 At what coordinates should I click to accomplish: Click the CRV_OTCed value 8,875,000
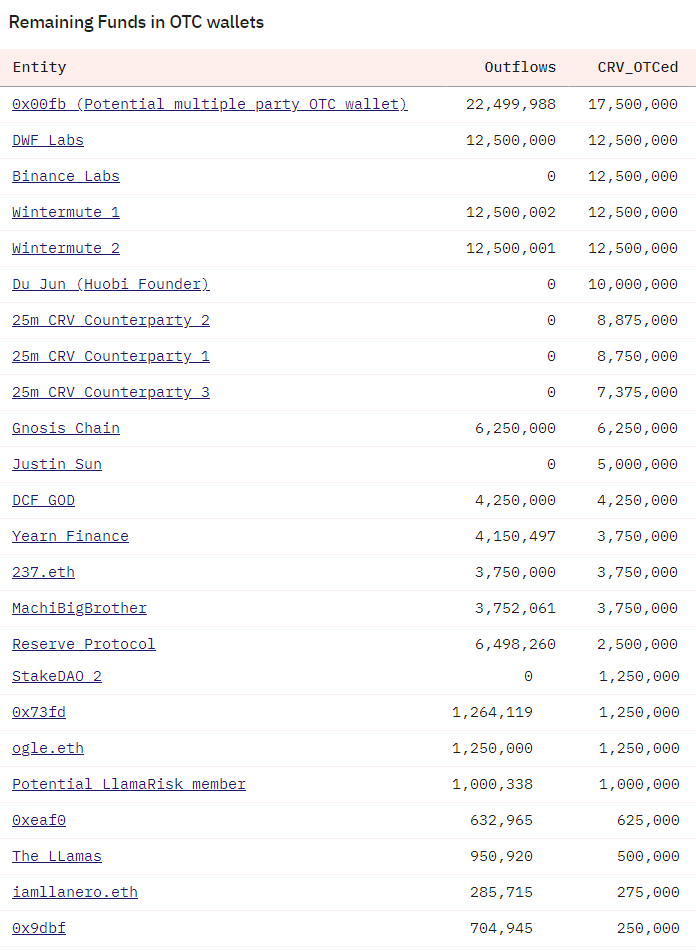click(638, 320)
